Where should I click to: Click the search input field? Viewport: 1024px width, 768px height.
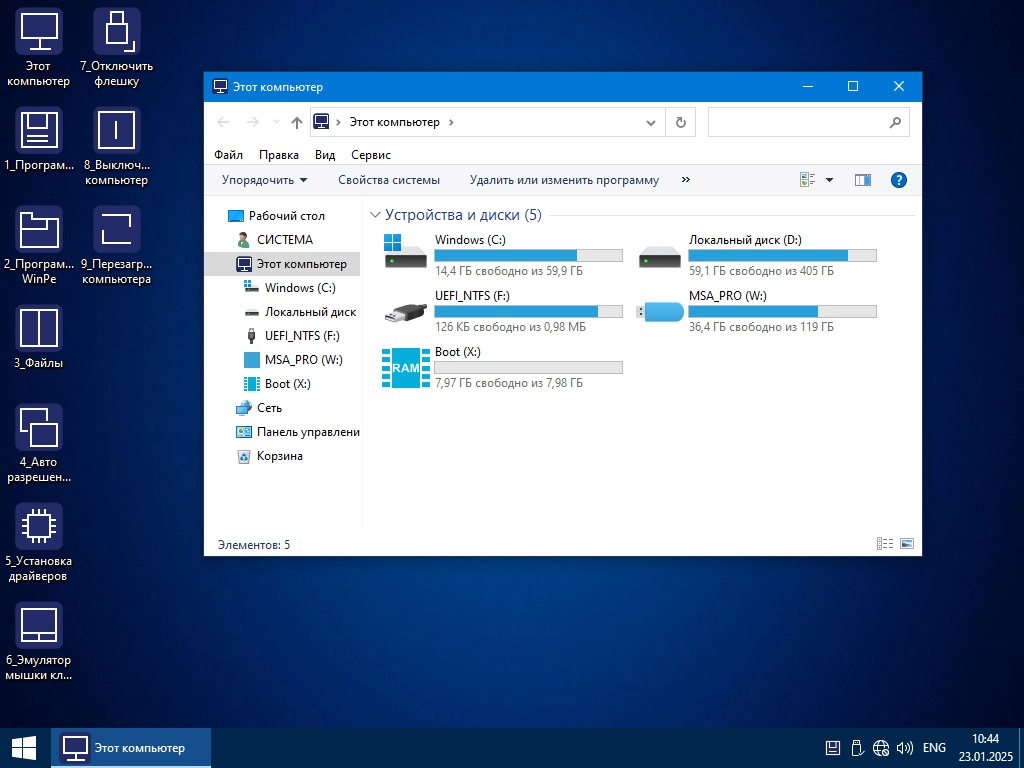click(797, 122)
